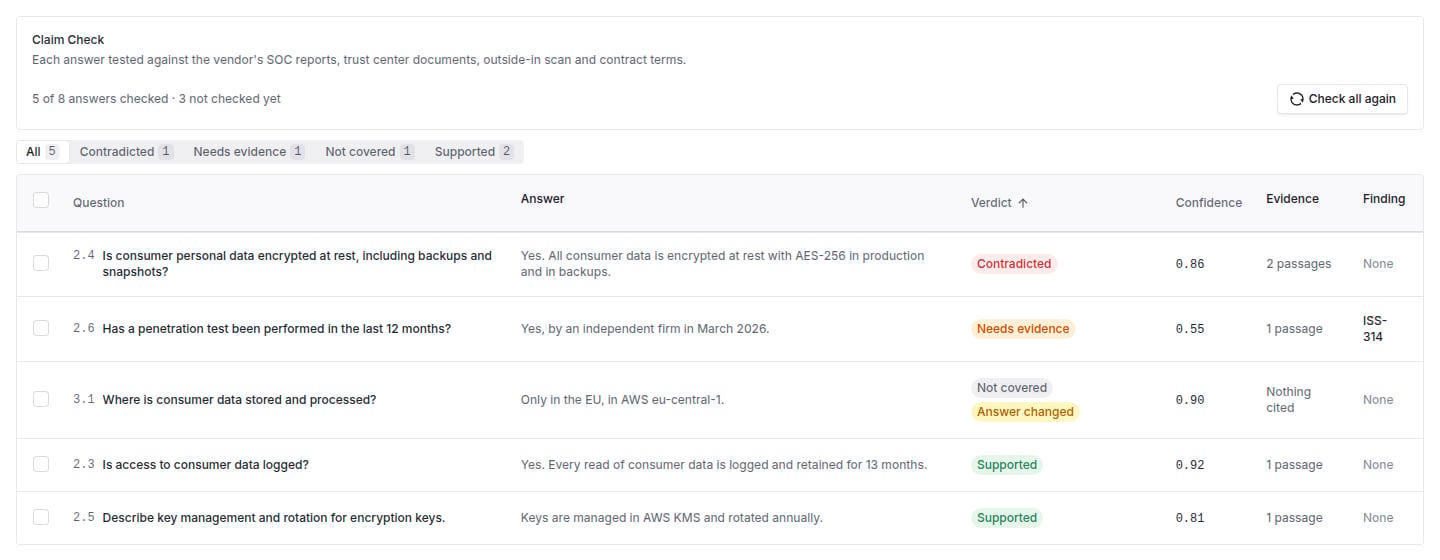This screenshot has height=560, width=1440.
Task: Click the 5 of 8 answers checked status text
Action: pyautogui.click(x=156, y=99)
